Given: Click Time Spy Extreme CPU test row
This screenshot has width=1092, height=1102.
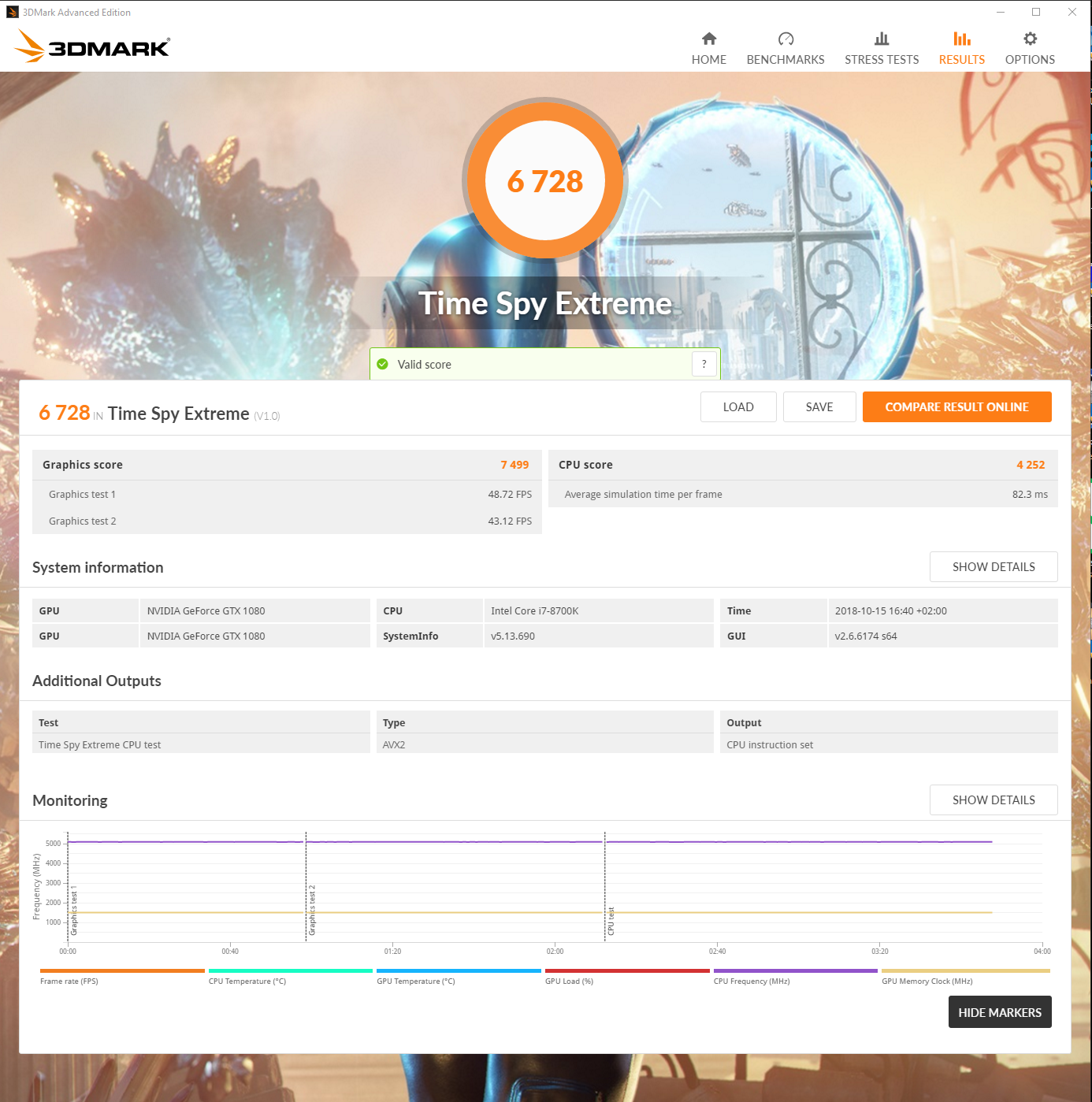Looking at the screenshot, I should tap(201, 744).
